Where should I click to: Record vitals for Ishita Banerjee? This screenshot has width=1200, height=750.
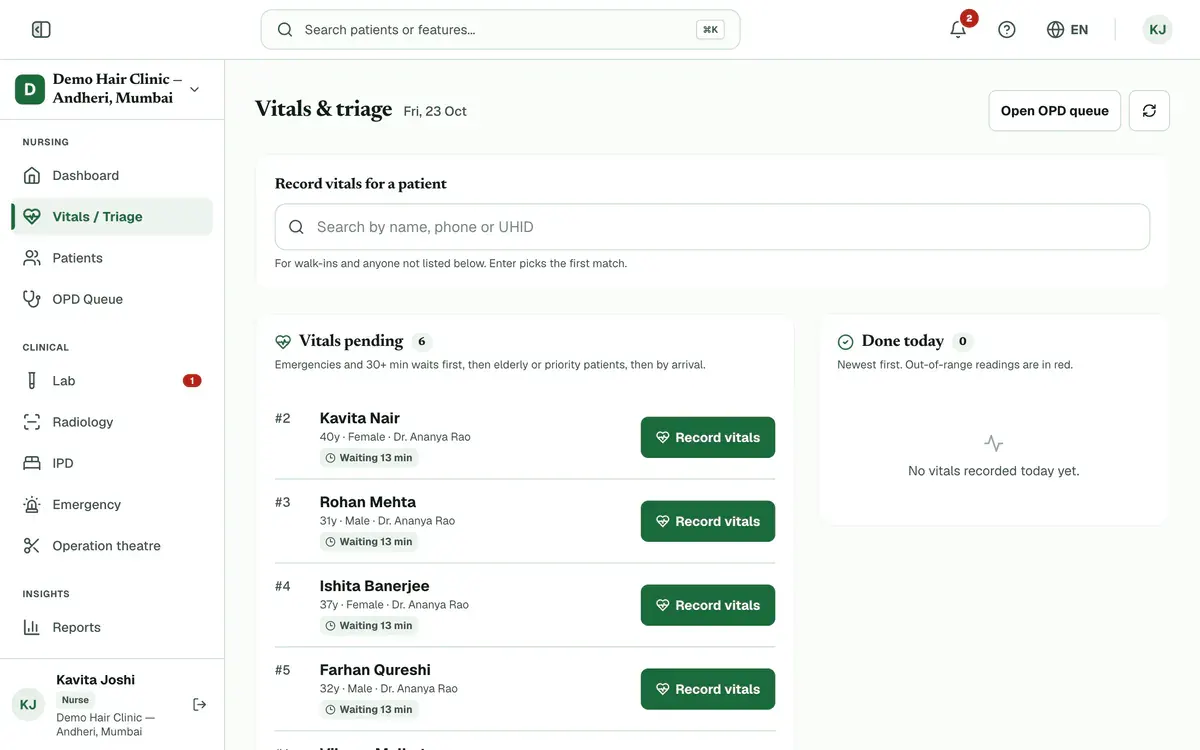click(708, 606)
